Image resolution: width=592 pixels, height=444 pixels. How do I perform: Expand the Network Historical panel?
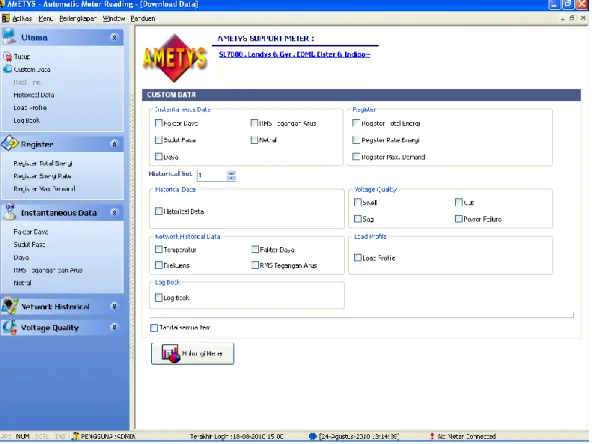(114, 306)
